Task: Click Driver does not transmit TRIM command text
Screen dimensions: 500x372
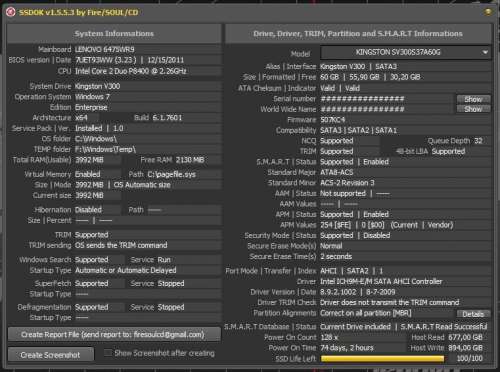Action: click(x=390, y=302)
